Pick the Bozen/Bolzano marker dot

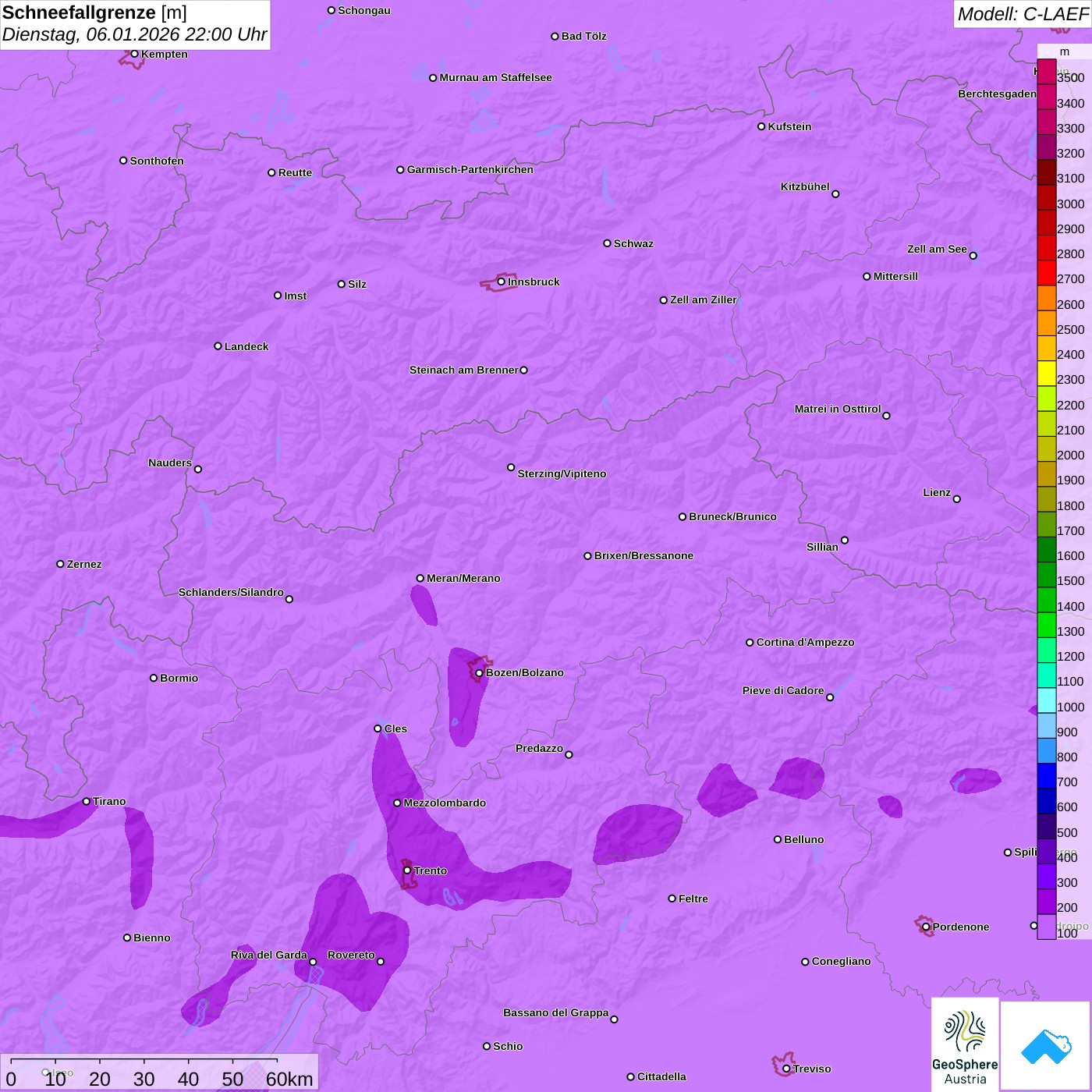(479, 673)
